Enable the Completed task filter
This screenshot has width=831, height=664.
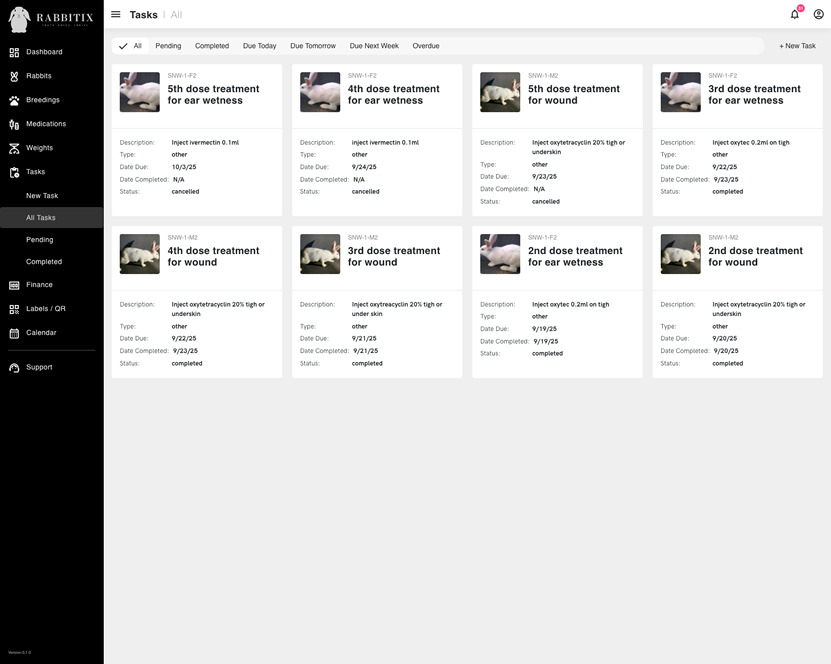pyautogui.click(x=212, y=45)
